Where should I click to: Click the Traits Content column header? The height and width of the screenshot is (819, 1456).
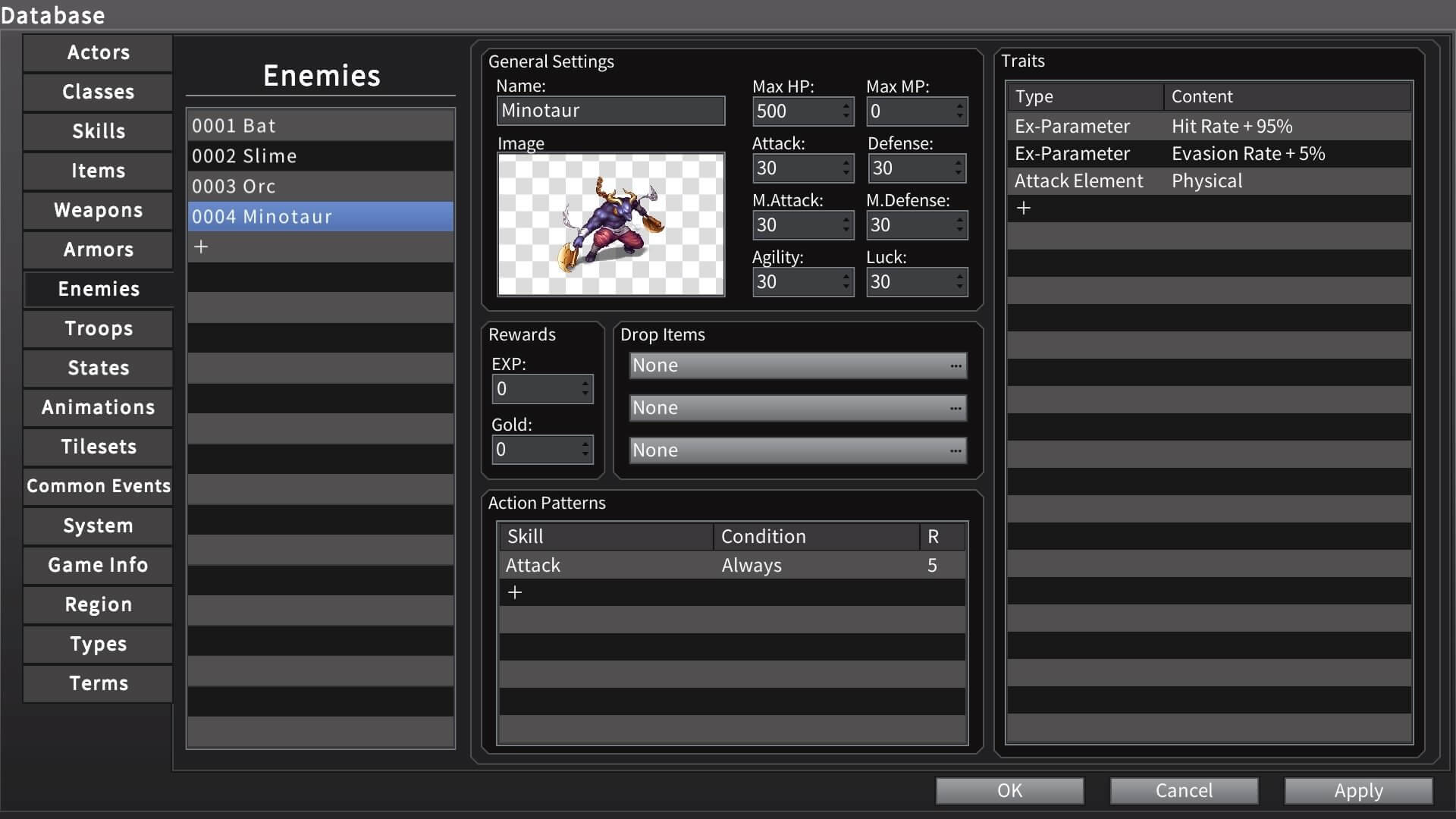tap(1288, 97)
